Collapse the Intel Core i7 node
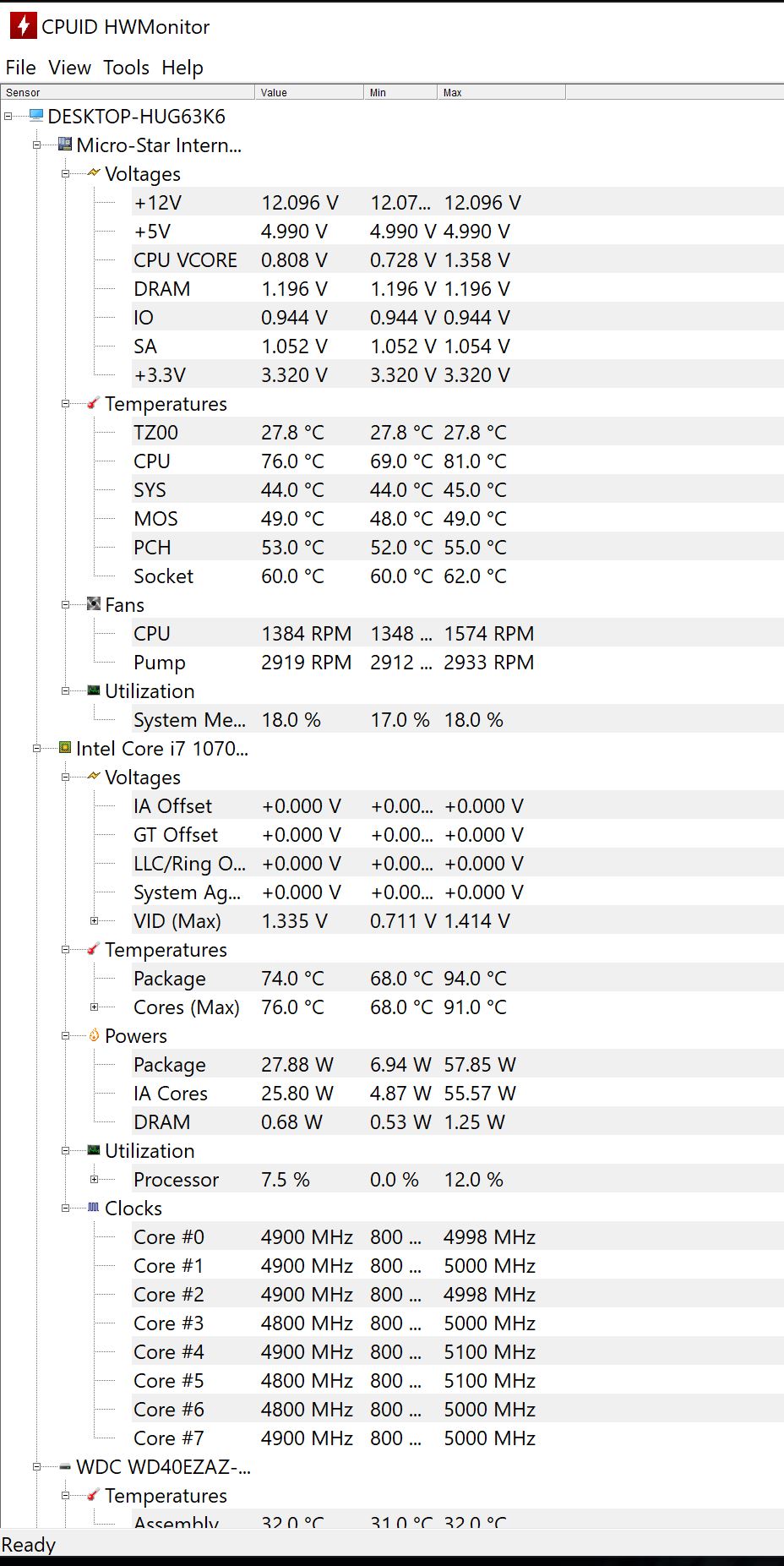784x1566 pixels. [x=36, y=749]
